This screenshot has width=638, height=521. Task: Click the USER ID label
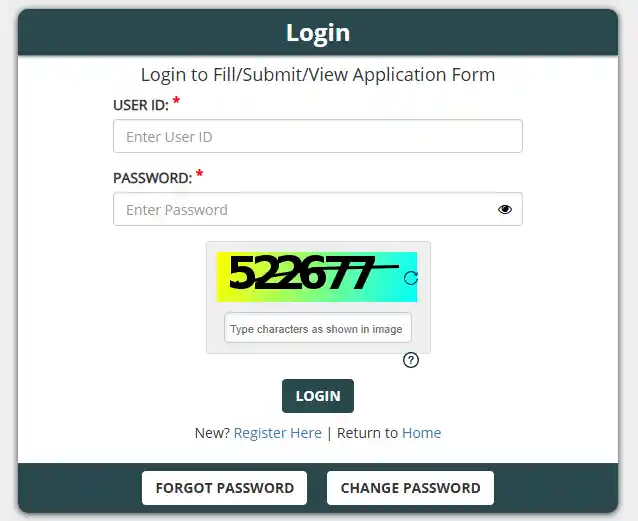tap(140, 105)
